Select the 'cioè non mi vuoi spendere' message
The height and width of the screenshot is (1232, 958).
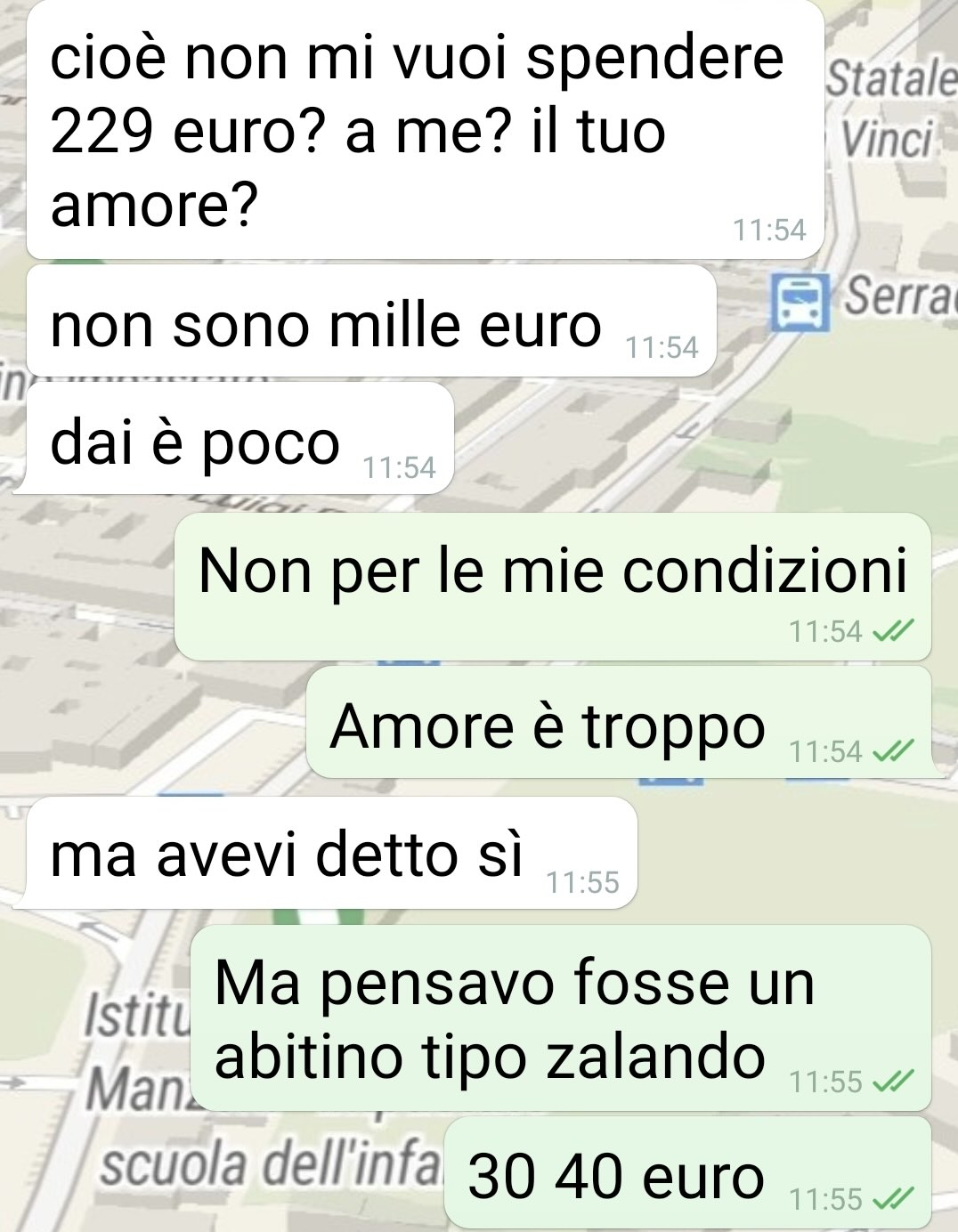426,130
